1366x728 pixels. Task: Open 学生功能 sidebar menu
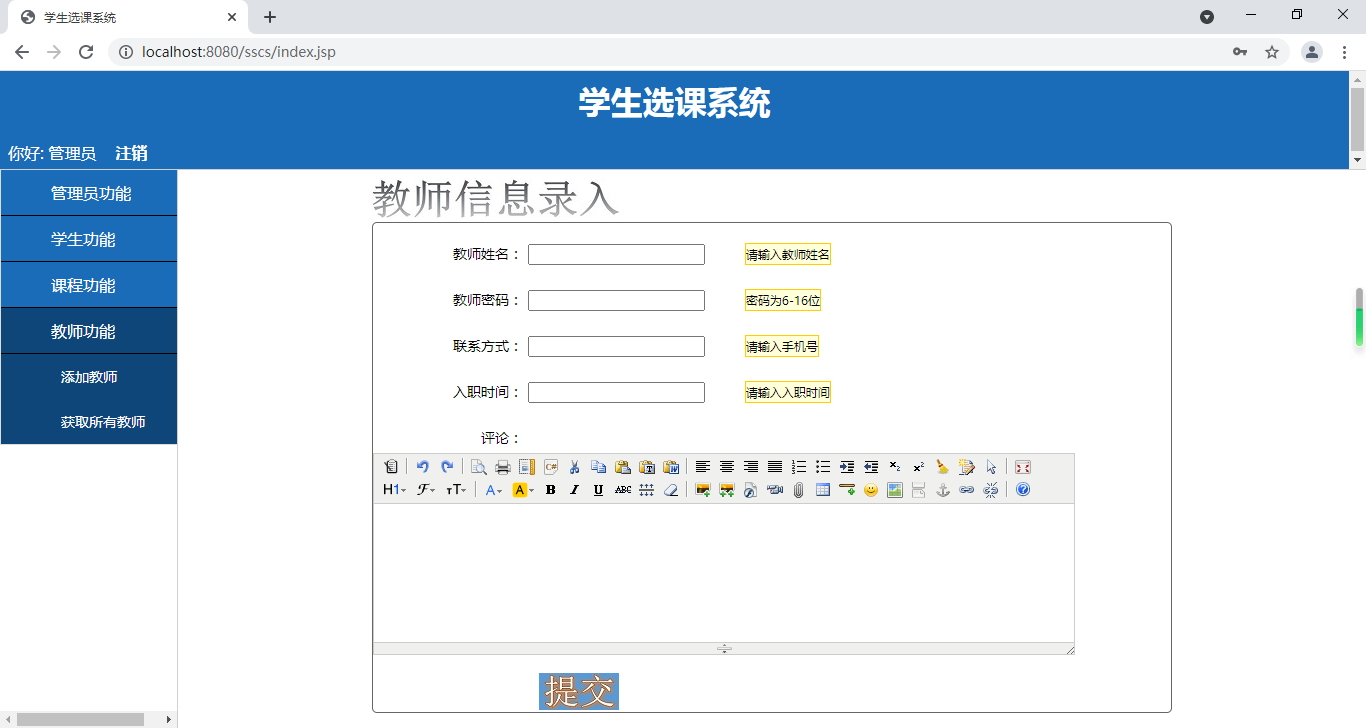click(89, 239)
